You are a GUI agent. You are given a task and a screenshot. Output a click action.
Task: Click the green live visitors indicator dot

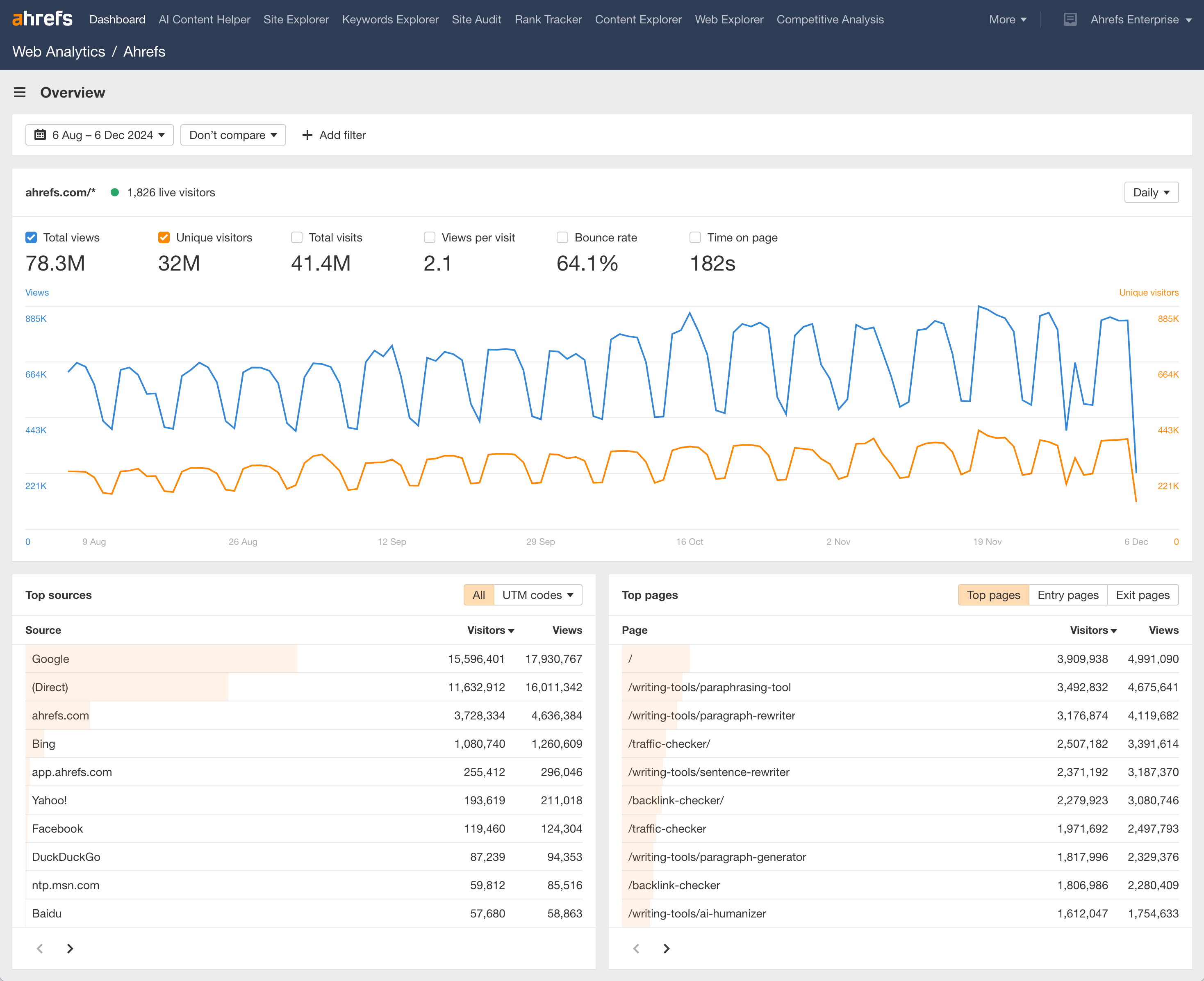(x=115, y=192)
